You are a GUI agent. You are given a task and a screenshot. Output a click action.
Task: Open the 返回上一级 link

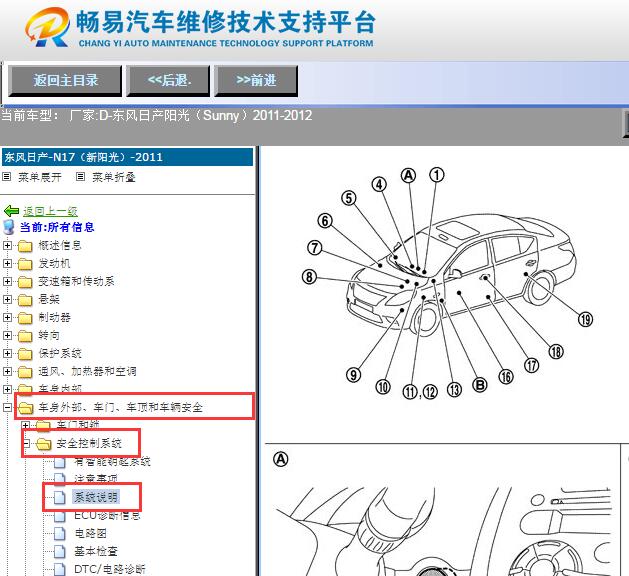(x=51, y=211)
